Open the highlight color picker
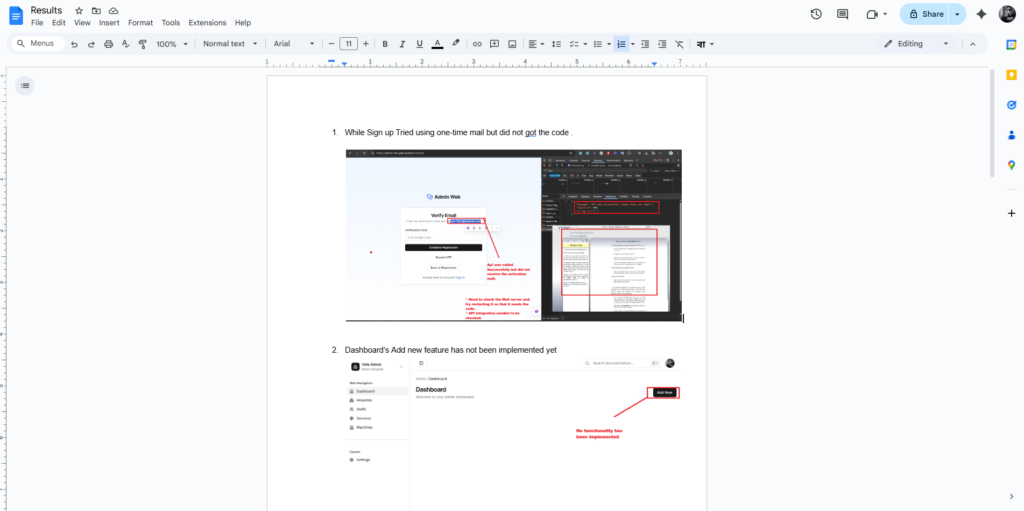 (x=455, y=44)
